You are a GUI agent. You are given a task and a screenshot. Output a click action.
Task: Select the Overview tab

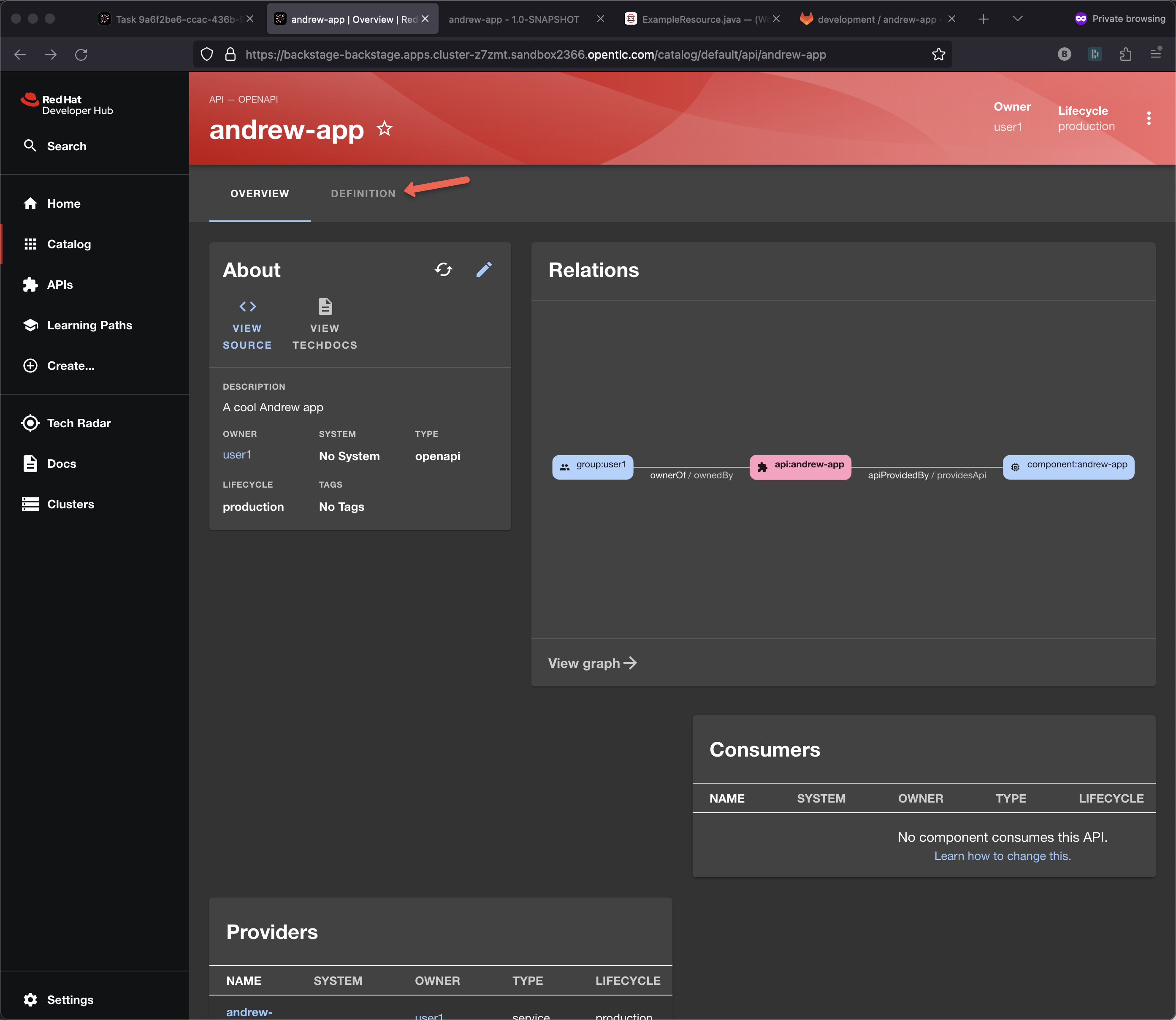point(260,193)
